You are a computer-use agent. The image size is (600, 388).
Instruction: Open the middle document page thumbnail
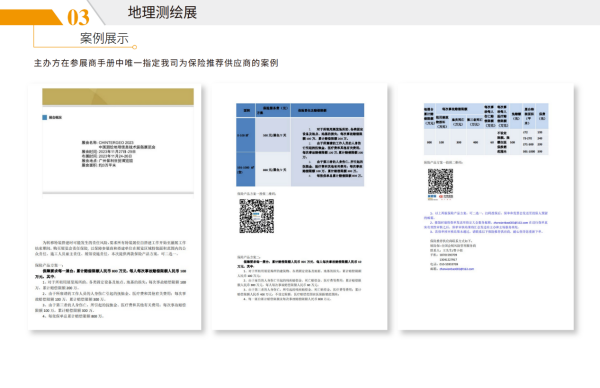(x=300, y=207)
